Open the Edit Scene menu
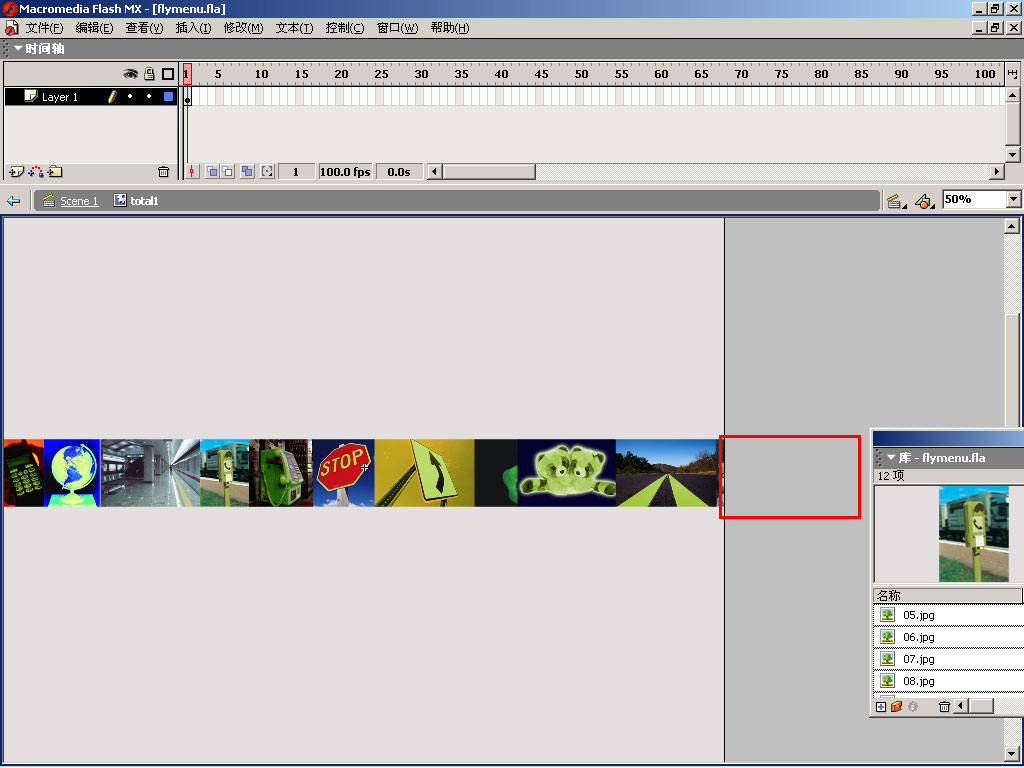This screenshot has width=1024, height=768. pyautogui.click(x=895, y=201)
